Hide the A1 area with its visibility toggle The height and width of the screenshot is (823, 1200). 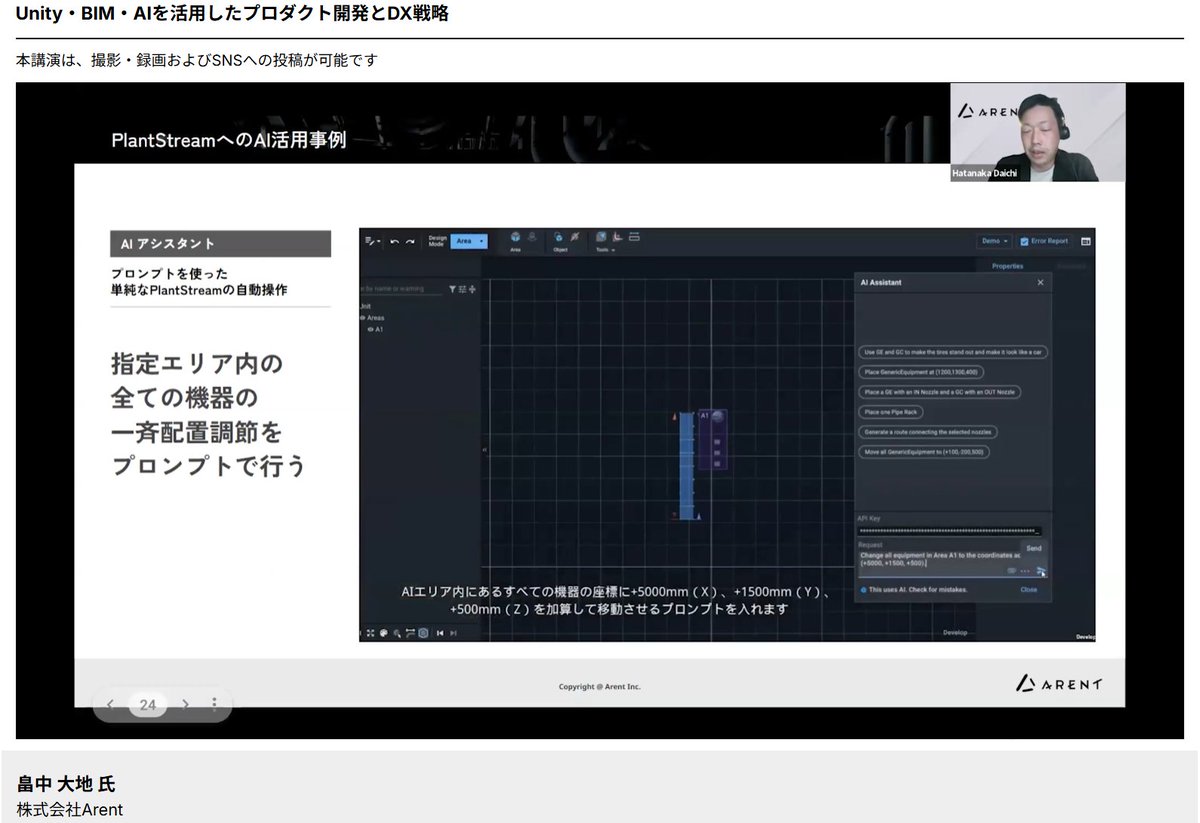(369, 327)
